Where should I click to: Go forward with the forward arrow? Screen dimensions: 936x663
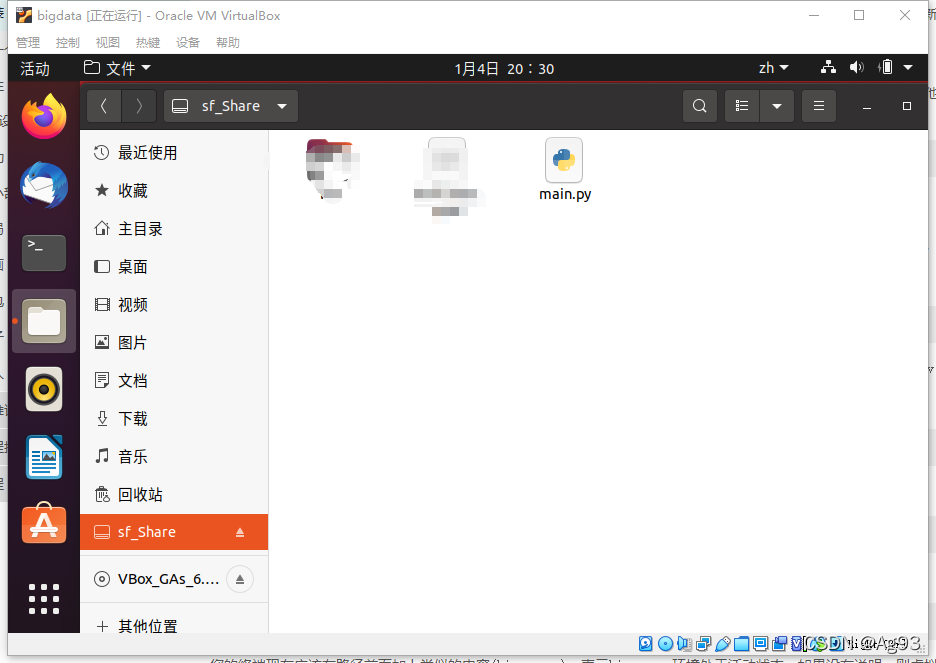coord(139,106)
